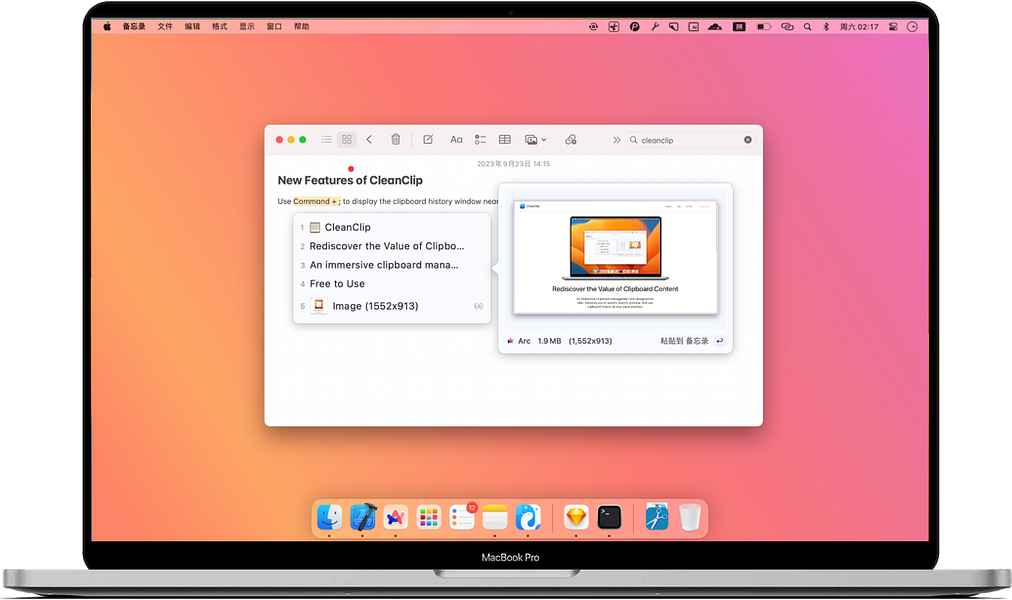Click the note date 2023年9月23日 14:15

click(514, 164)
